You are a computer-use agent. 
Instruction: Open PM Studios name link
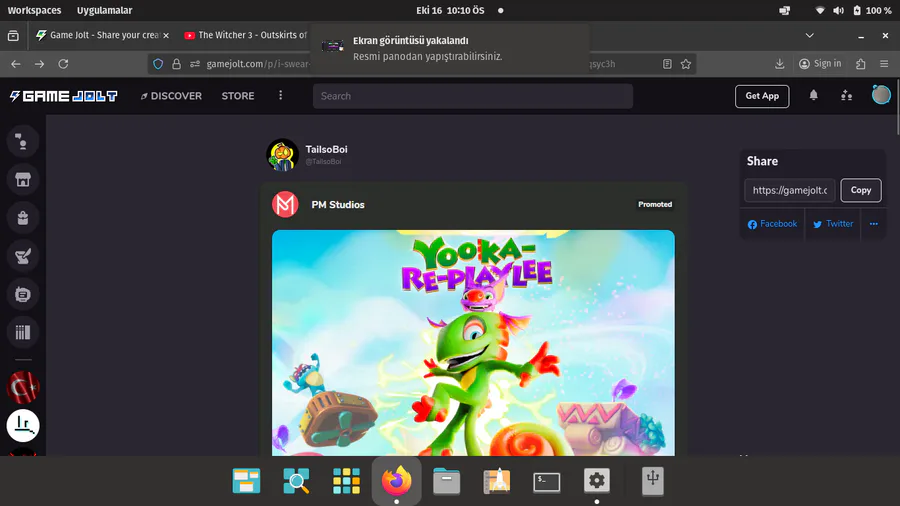338,205
